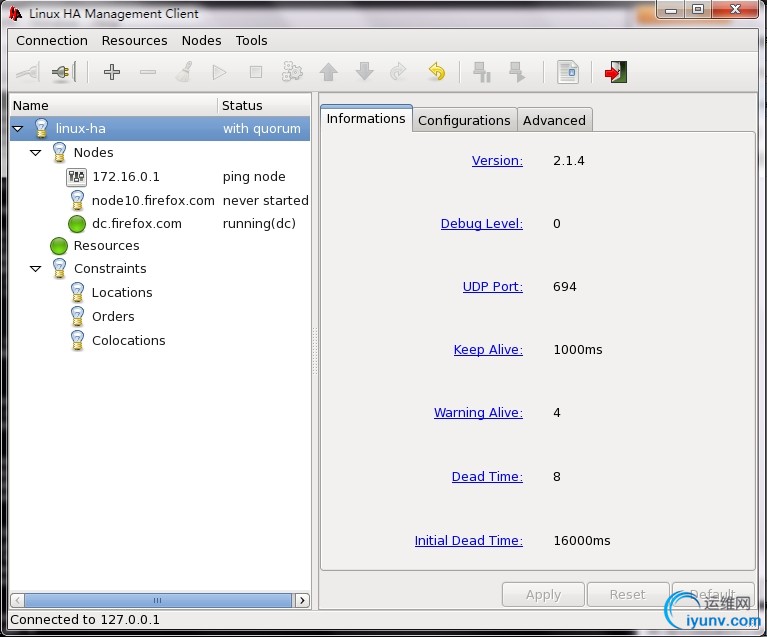Screen dimensions: 767x637
Task: Click the square stop resource icon
Action: [x=256, y=72]
